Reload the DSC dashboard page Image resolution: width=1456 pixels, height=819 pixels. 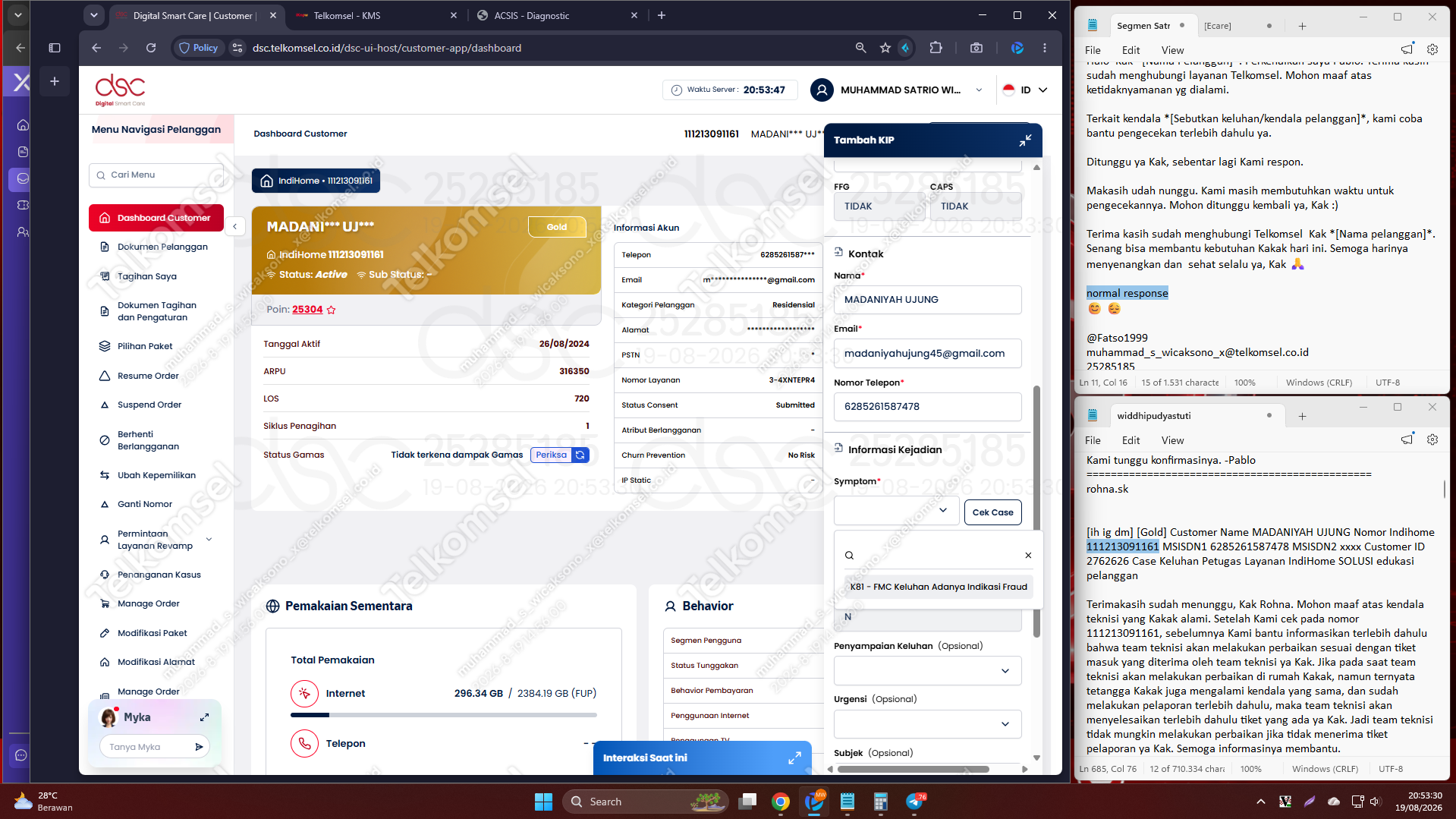click(x=151, y=48)
